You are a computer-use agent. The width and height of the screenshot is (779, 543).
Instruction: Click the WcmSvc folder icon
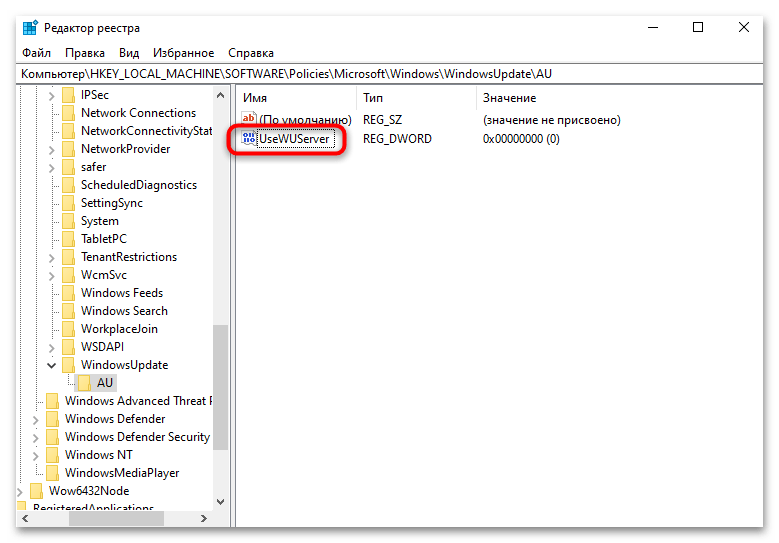pyautogui.click(x=69, y=275)
